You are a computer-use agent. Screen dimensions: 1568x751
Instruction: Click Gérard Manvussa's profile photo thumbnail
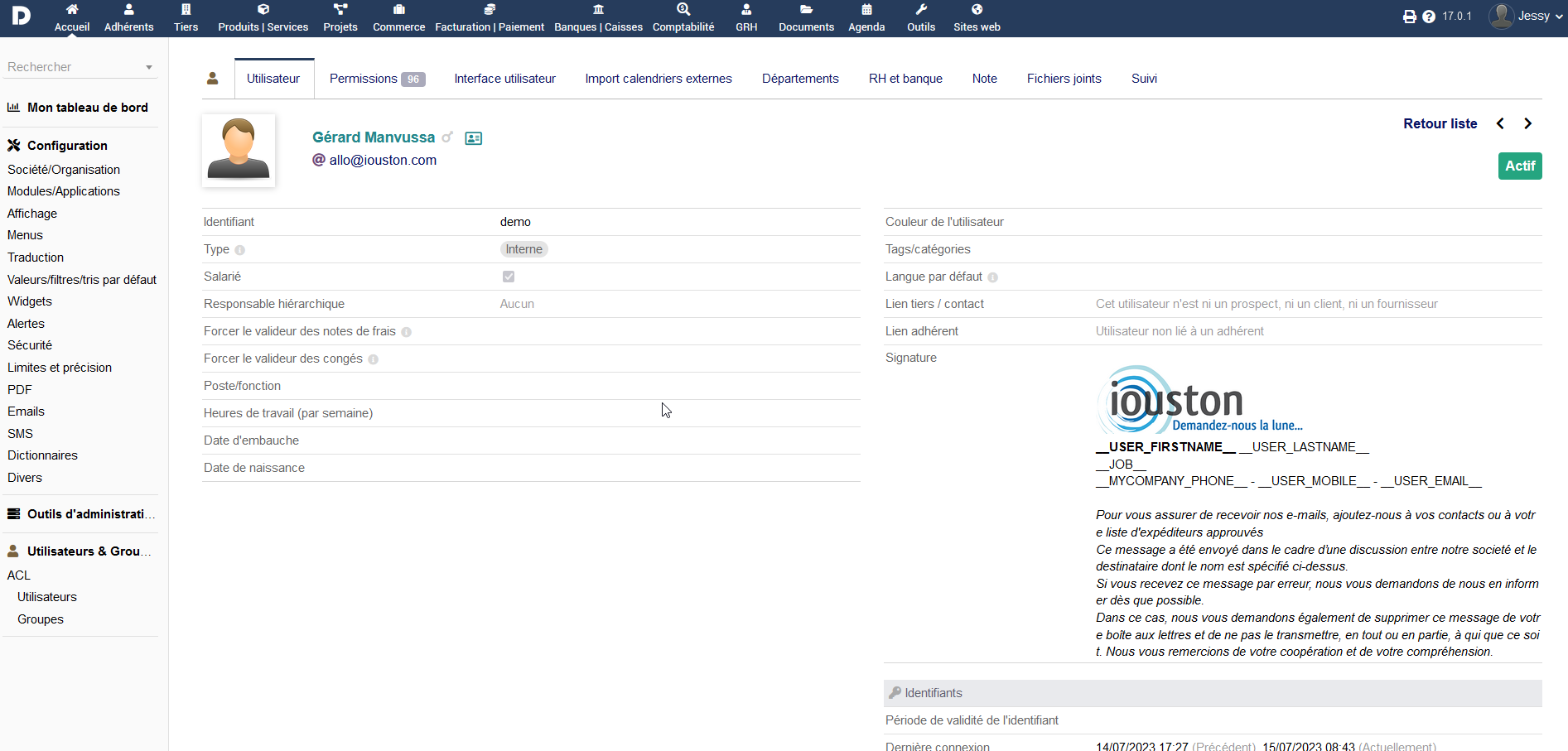click(239, 150)
